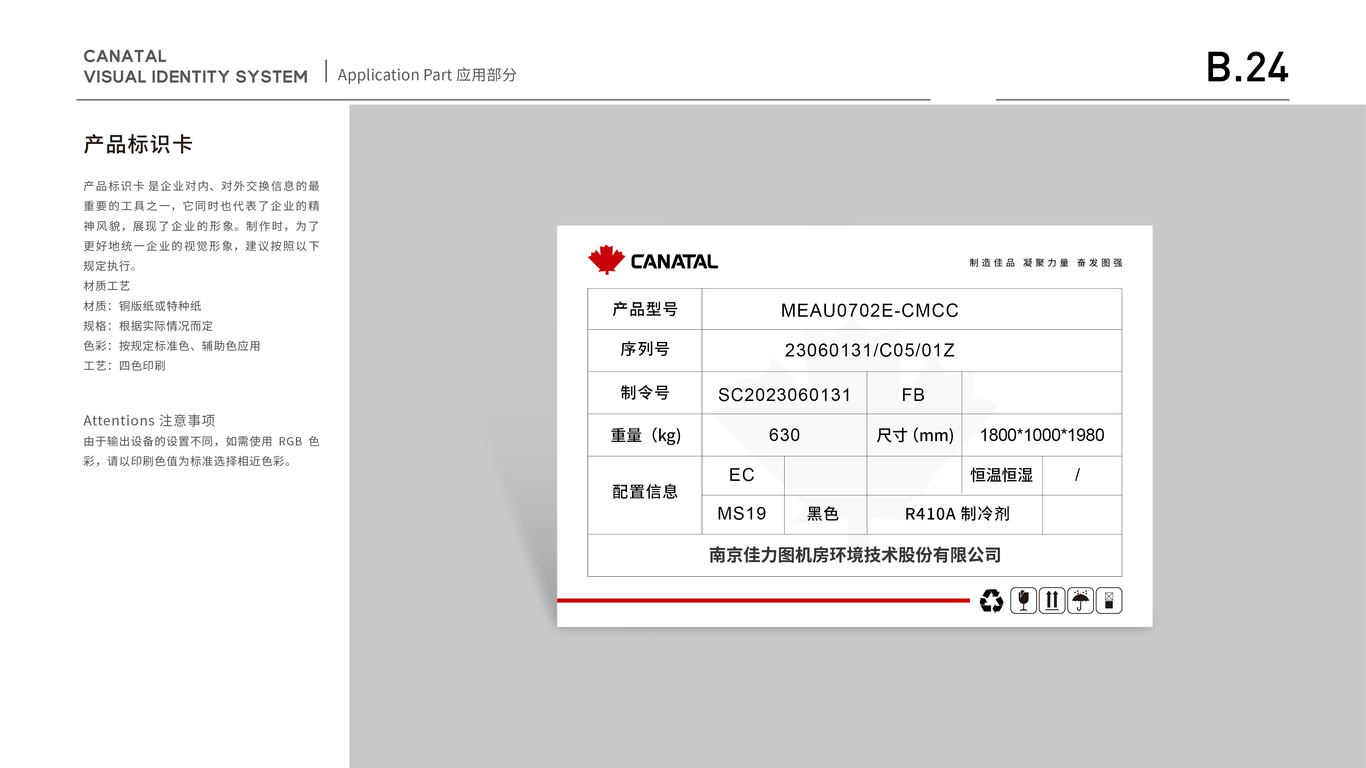Click the recycling symbol icon
1366x768 pixels.
click(x=991, y=601)
